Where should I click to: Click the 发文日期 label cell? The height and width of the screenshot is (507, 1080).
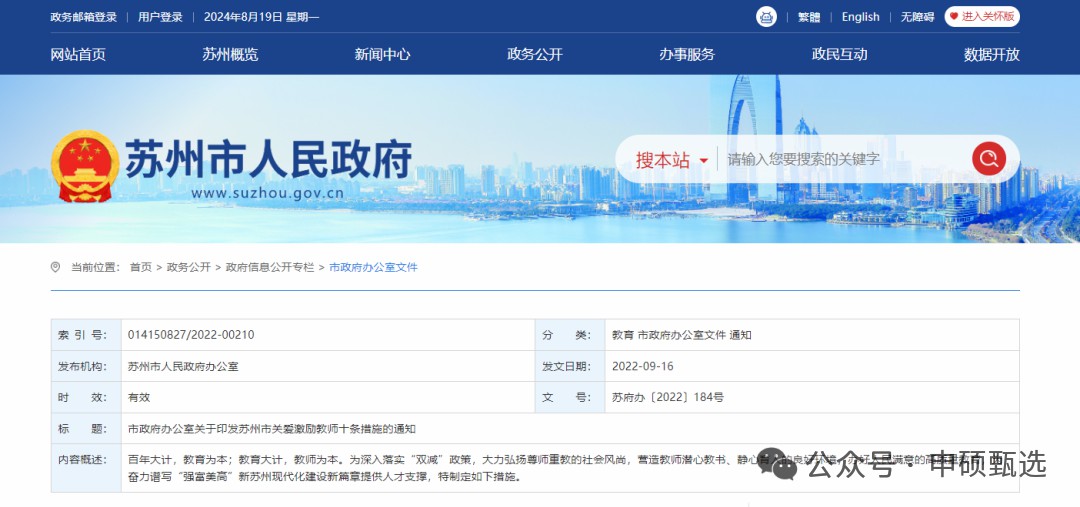click(x=570, y=366)
